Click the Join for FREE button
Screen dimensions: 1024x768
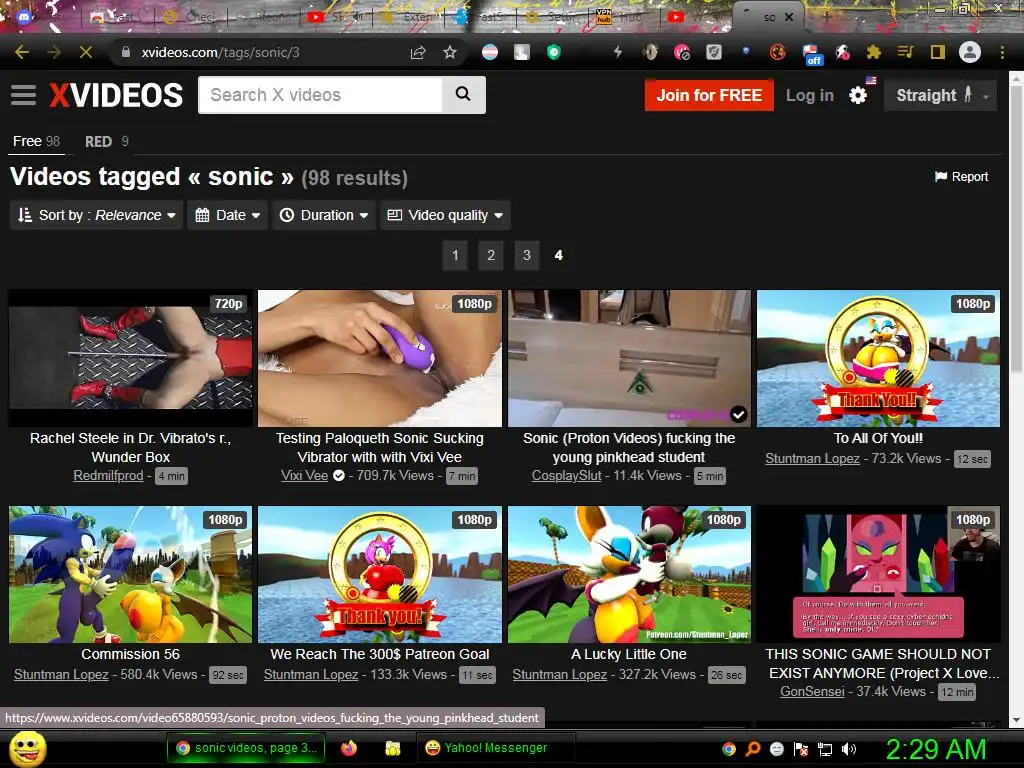pyautogui.click(x=709, y=95)
